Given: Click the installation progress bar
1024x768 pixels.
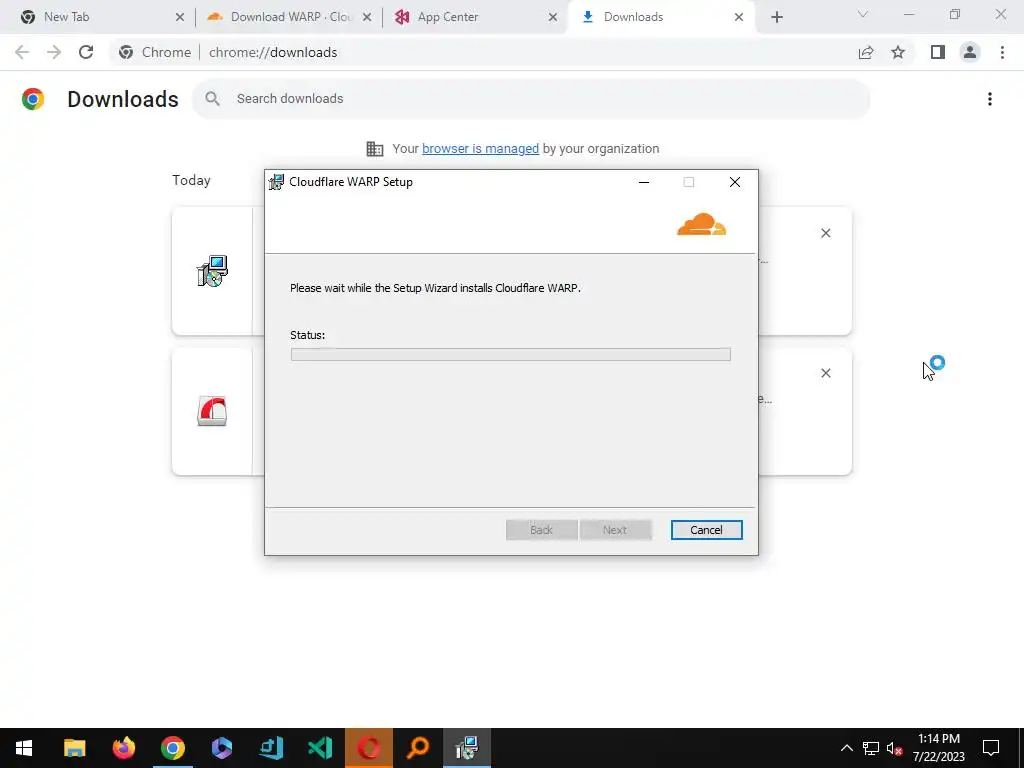Looking at the screenshot, I should click(511, 354).
